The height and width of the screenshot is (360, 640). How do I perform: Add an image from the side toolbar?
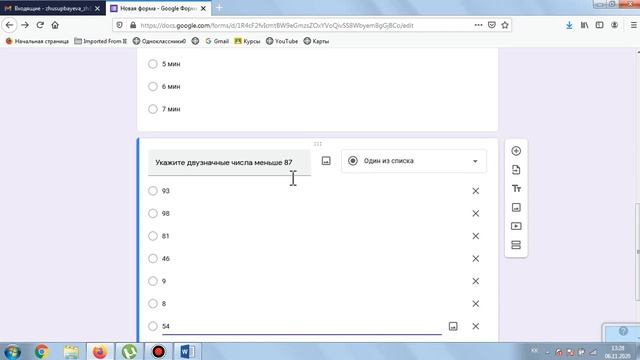(x=516, y=207)
